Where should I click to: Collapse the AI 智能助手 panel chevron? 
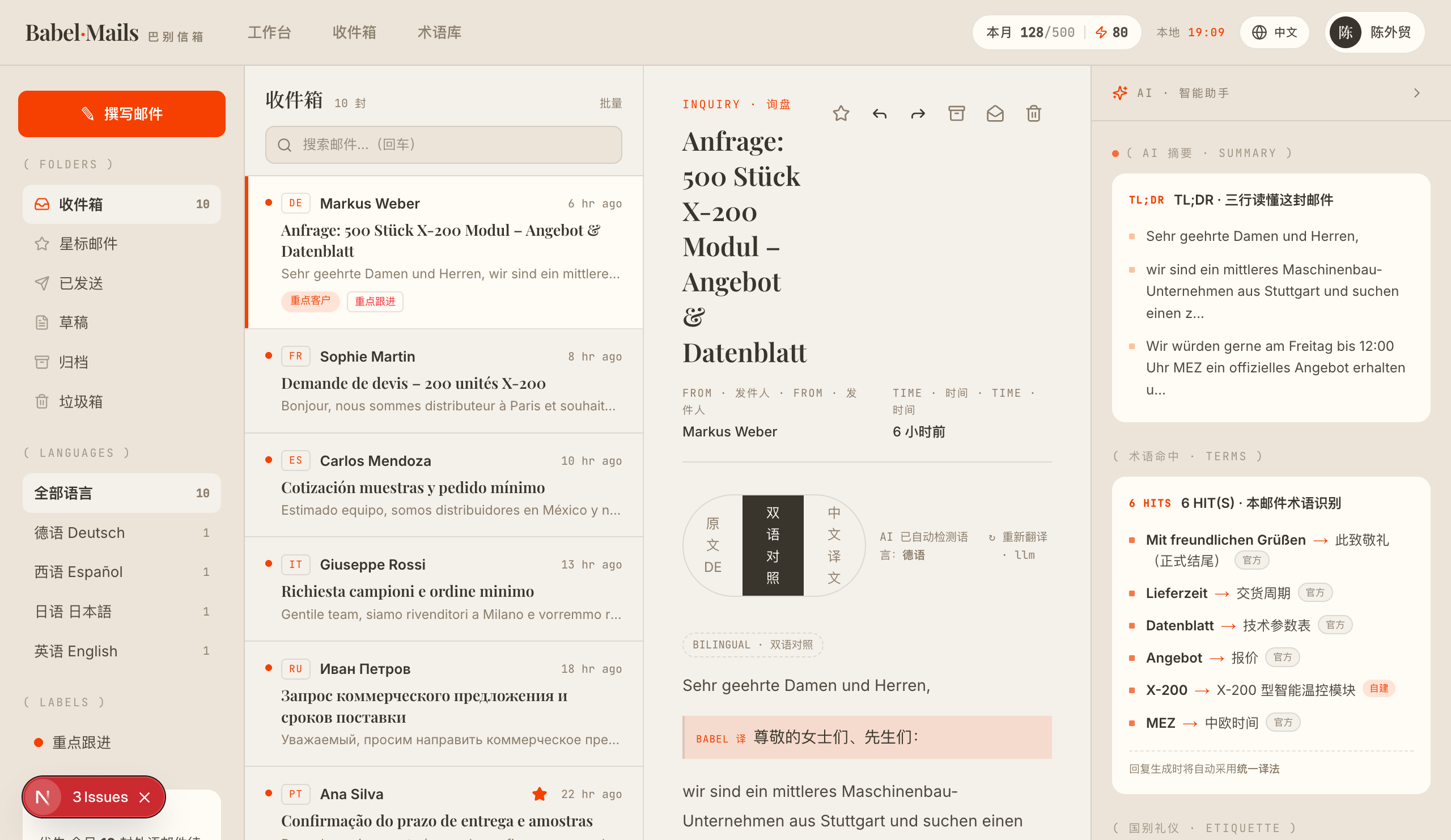[x=1416, y=93]
